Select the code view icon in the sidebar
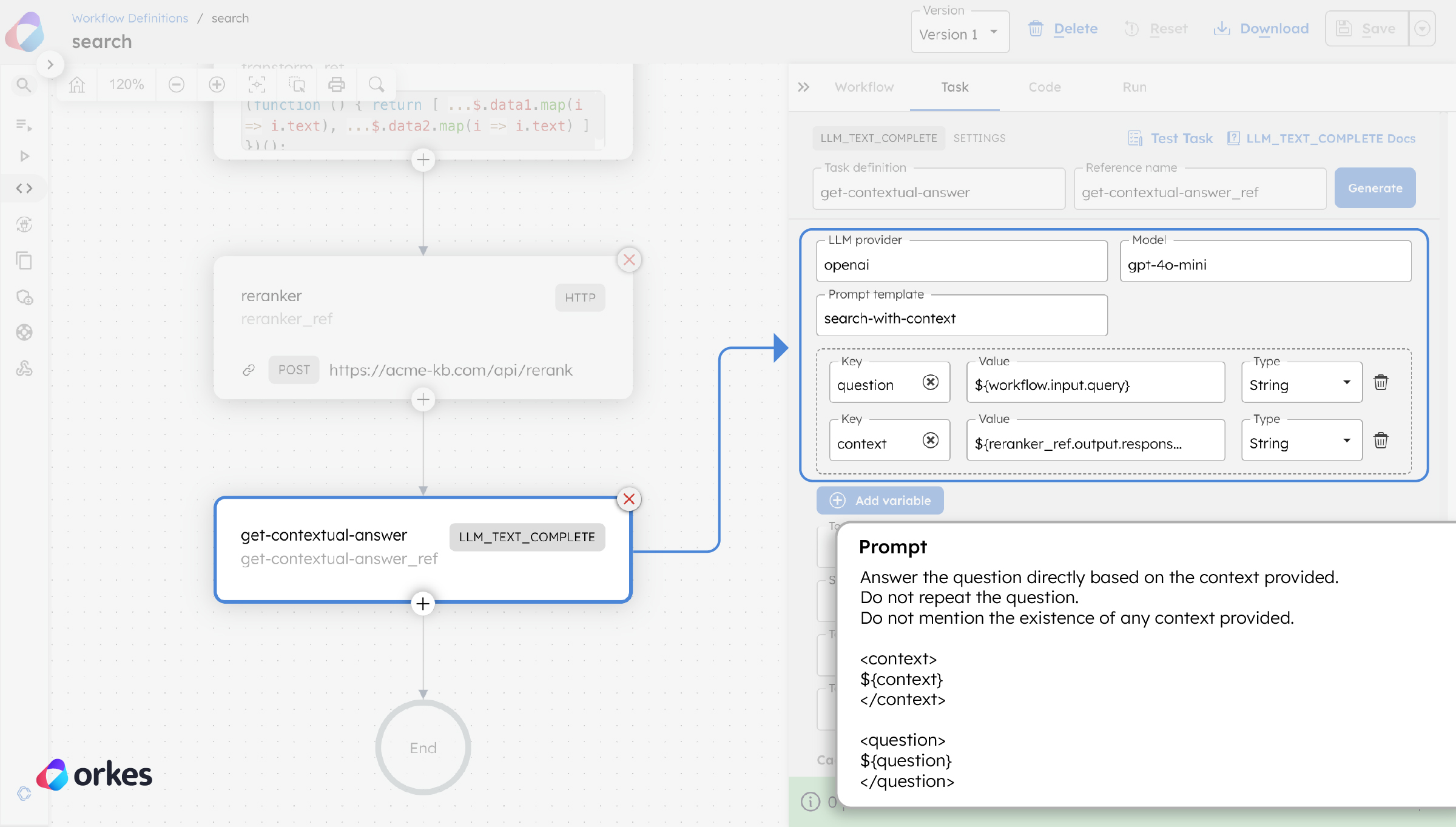The width and height of the screenshot is (1456, 827). point(23,188)
